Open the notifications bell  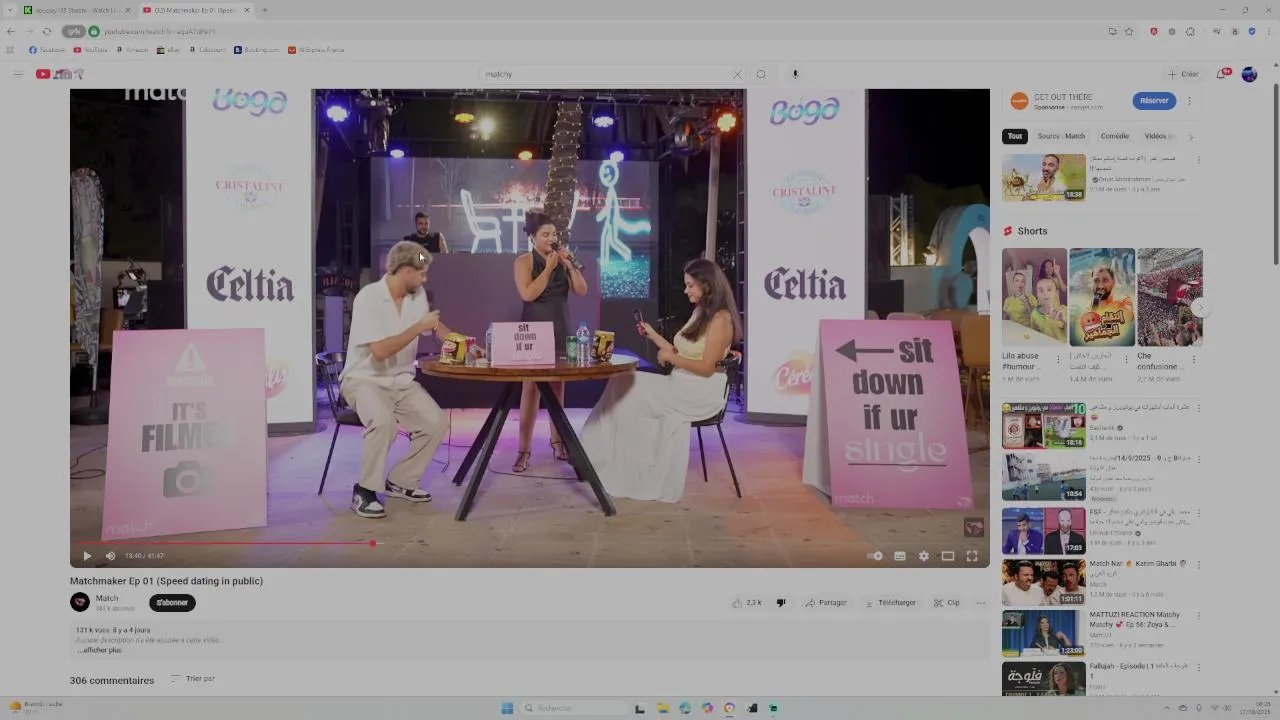pos(1222,74)
